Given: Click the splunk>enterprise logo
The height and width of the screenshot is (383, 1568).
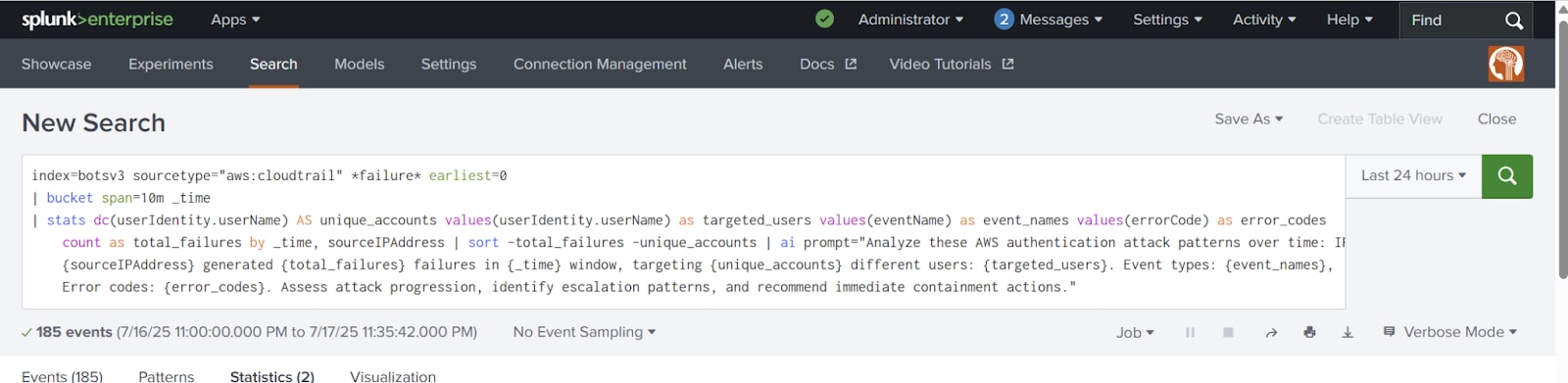Looking at the screenshot, I should tap(97, 20).
